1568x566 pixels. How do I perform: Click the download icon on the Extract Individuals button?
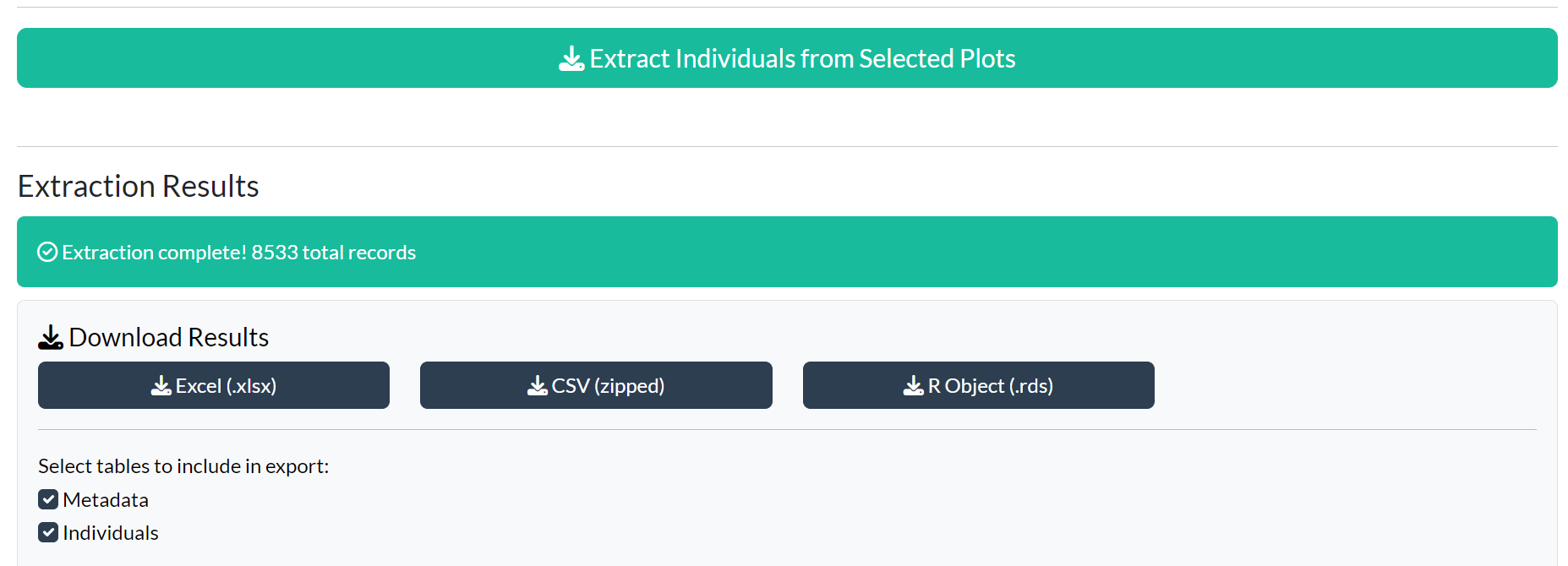tap(571, 58)
